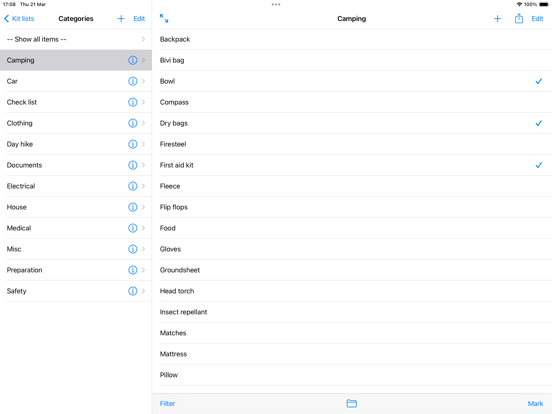Add a new category with plus icon

[121, 19]
